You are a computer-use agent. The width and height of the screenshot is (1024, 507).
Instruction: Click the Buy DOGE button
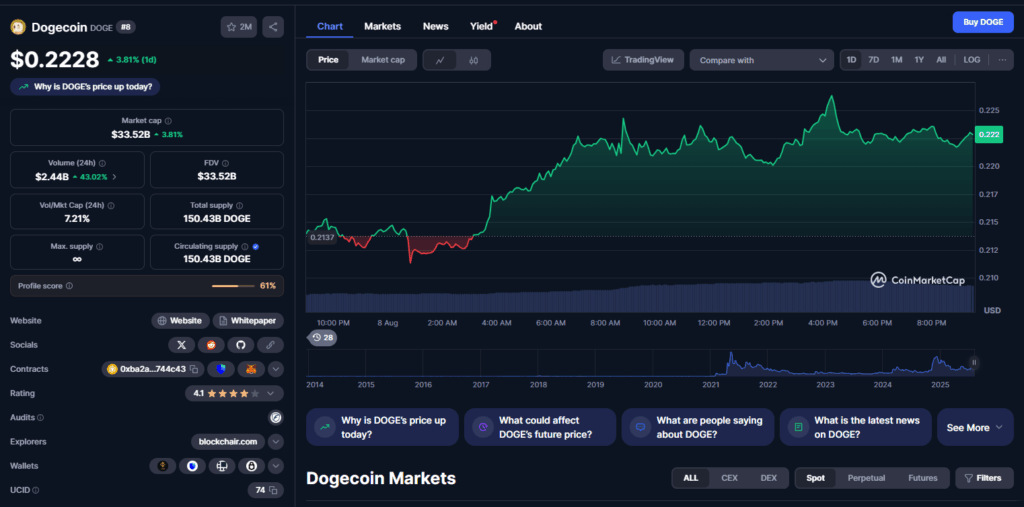(983, 22)
